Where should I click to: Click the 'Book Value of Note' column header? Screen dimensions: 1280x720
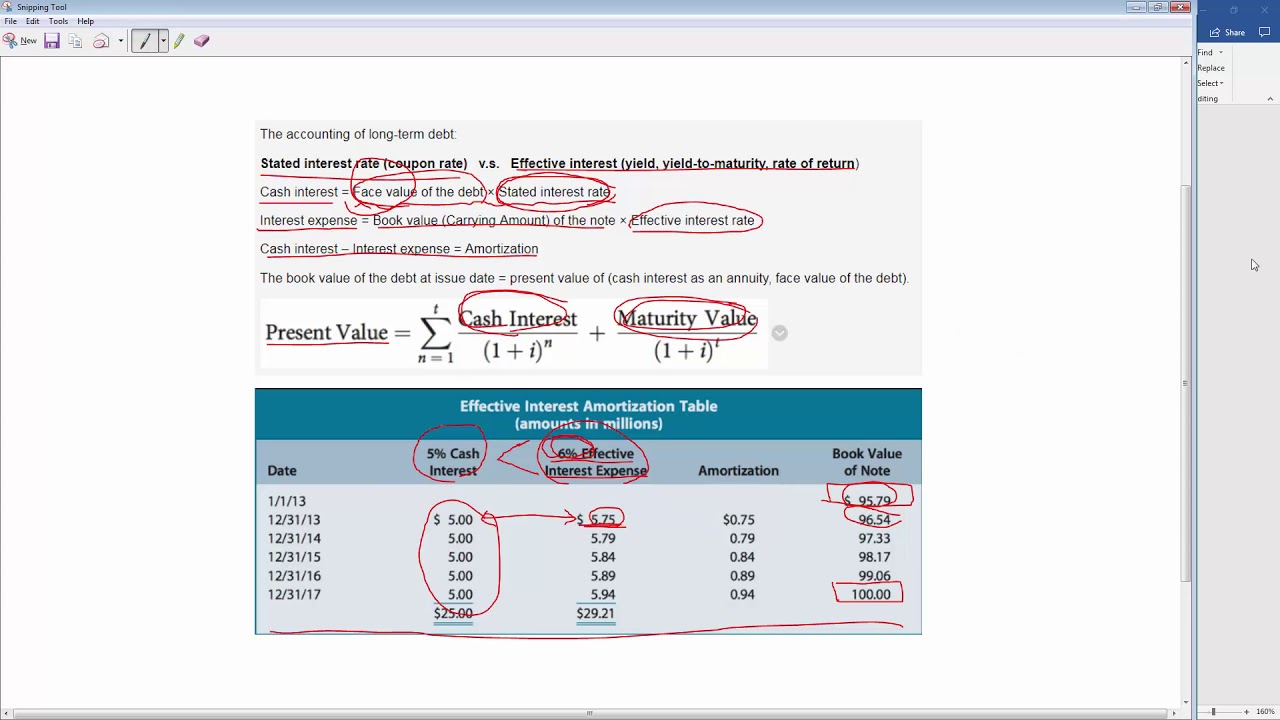point(867,462)
